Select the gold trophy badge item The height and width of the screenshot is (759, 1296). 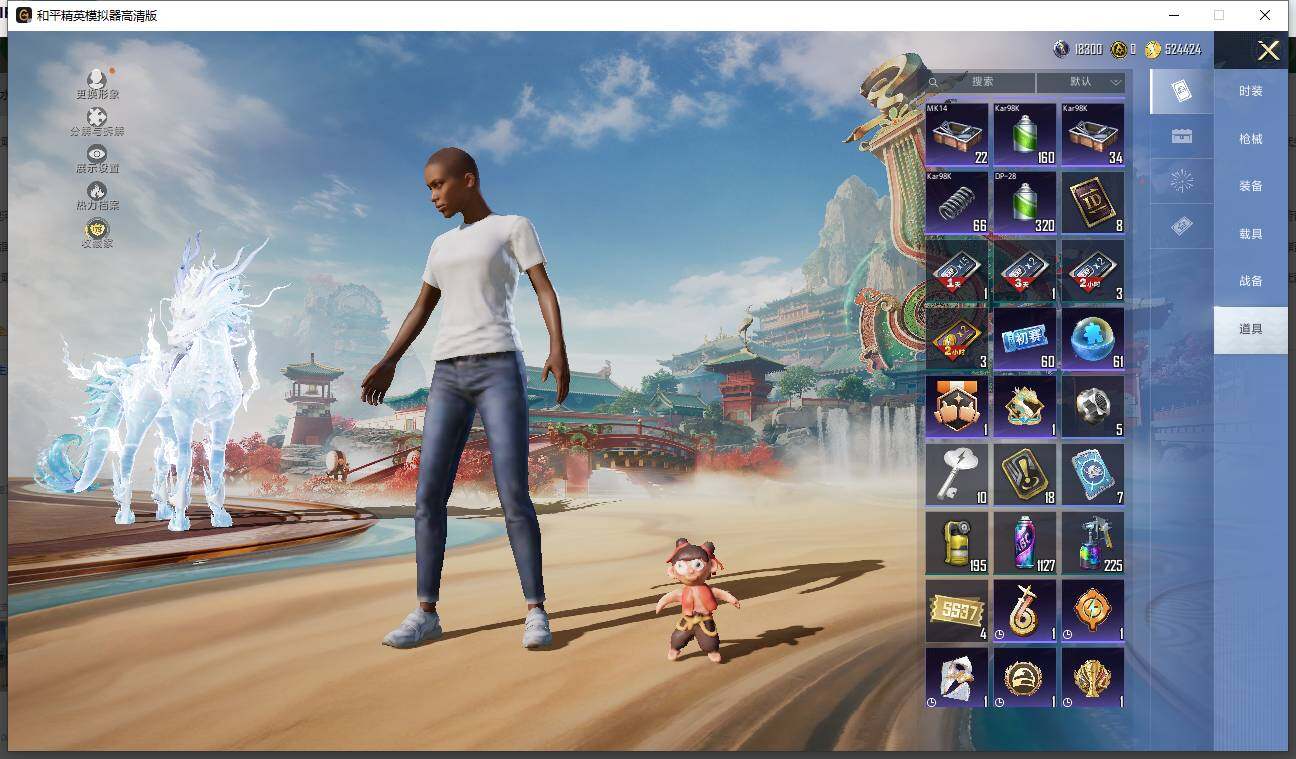point(1093,678)
